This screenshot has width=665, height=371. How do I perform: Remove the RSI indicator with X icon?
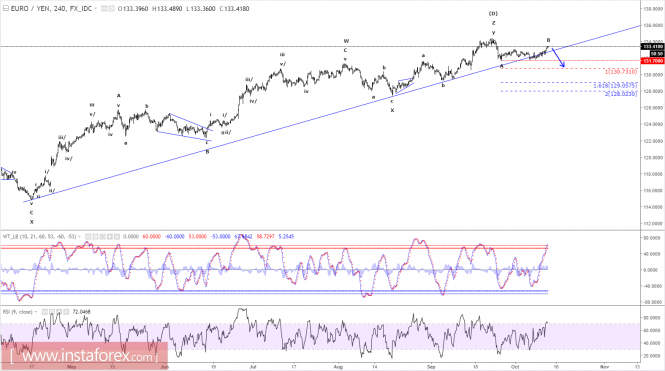pos(66,312)
